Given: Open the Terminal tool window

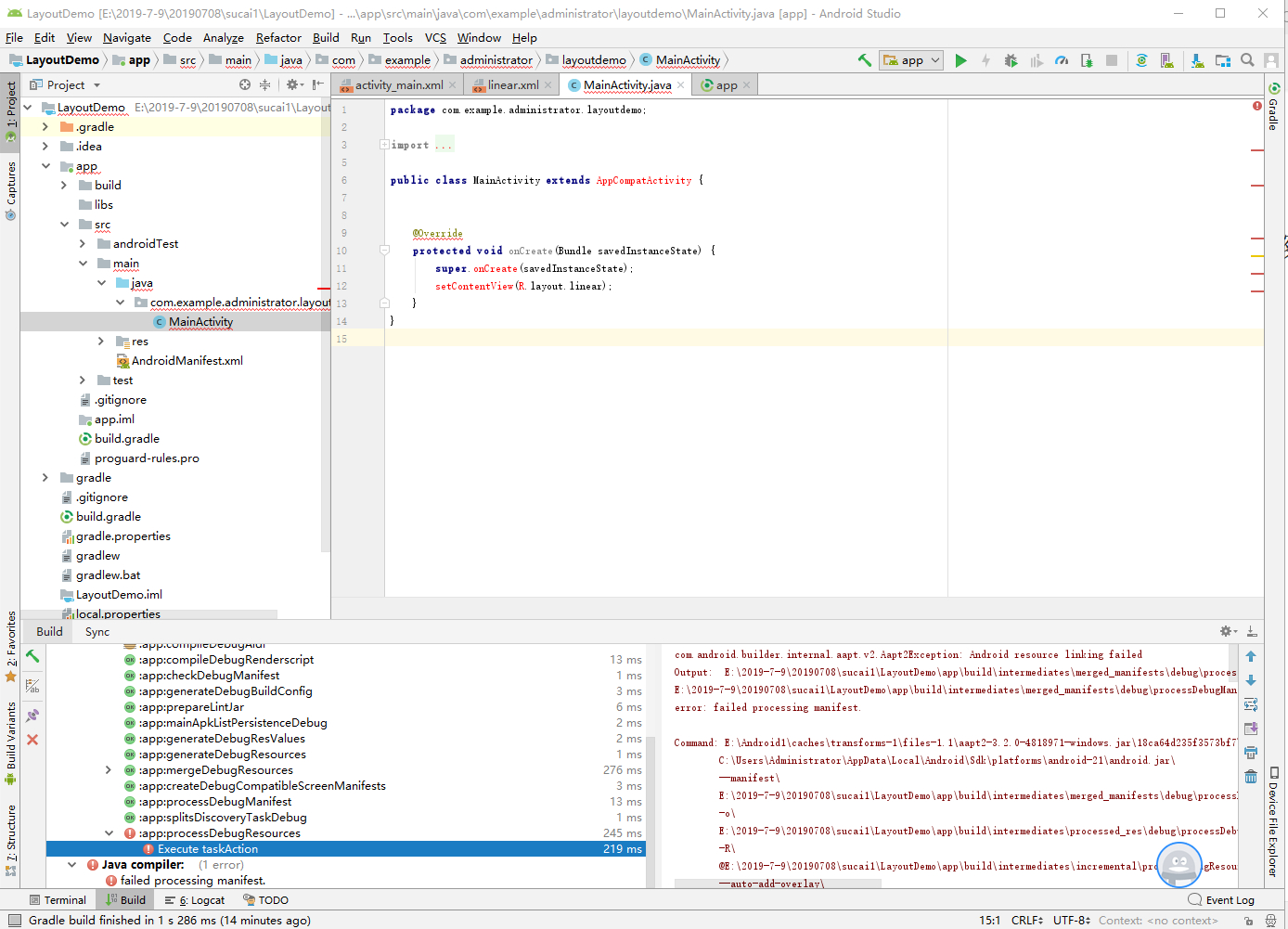Looking at the screenshot, I should 58,900.
